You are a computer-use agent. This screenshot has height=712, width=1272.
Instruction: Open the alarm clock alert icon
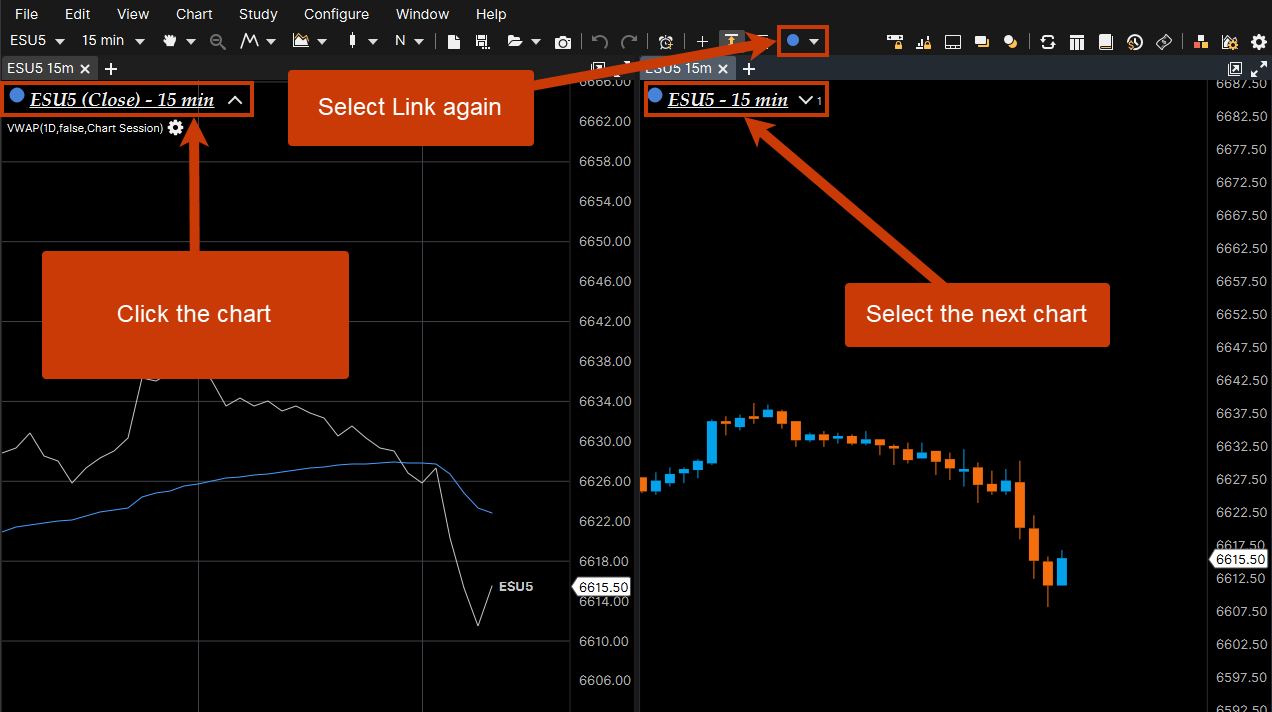tap(666, 41)
